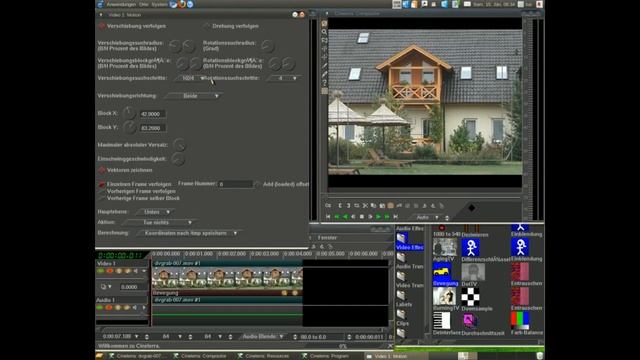Viewport: 640px width, 360px height.
Task: Open Berechnung dropdown for coordinates saving
Action: [x=188, y=233]
